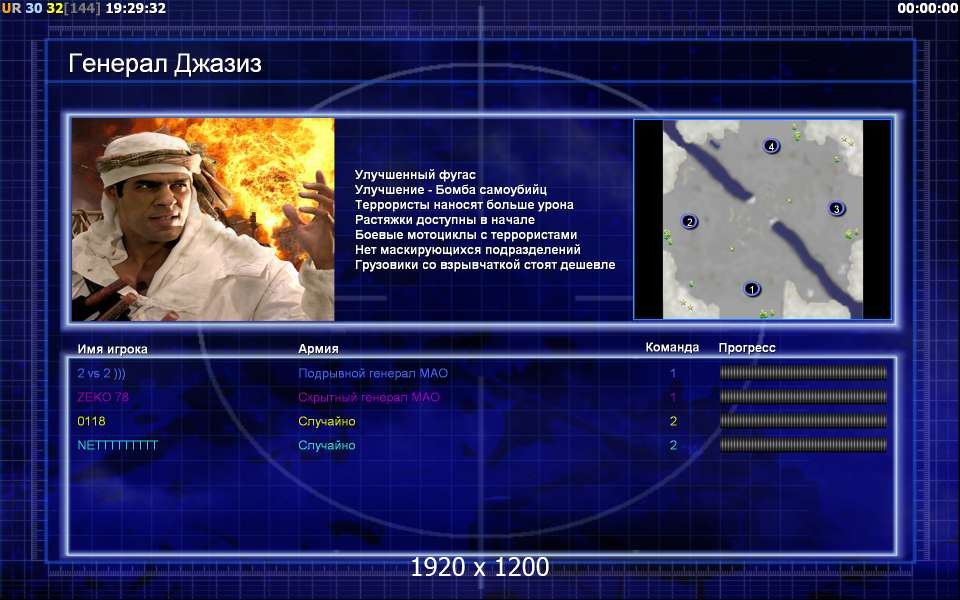
Task: Click the 'Имя игрока' column header
Action: (x=112, y=349)
